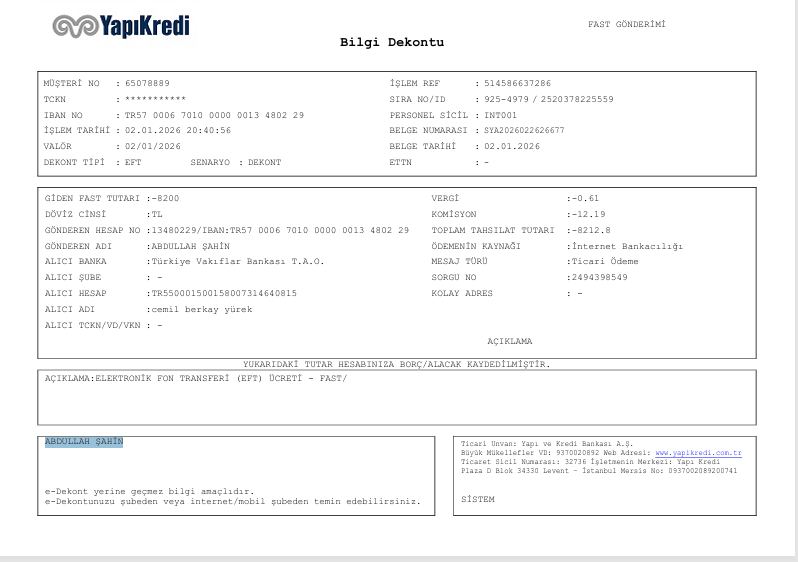
Task: Click the YUKARIDAKİ TUTAR HESABINIZA notice line
Action: coord(396,364)
